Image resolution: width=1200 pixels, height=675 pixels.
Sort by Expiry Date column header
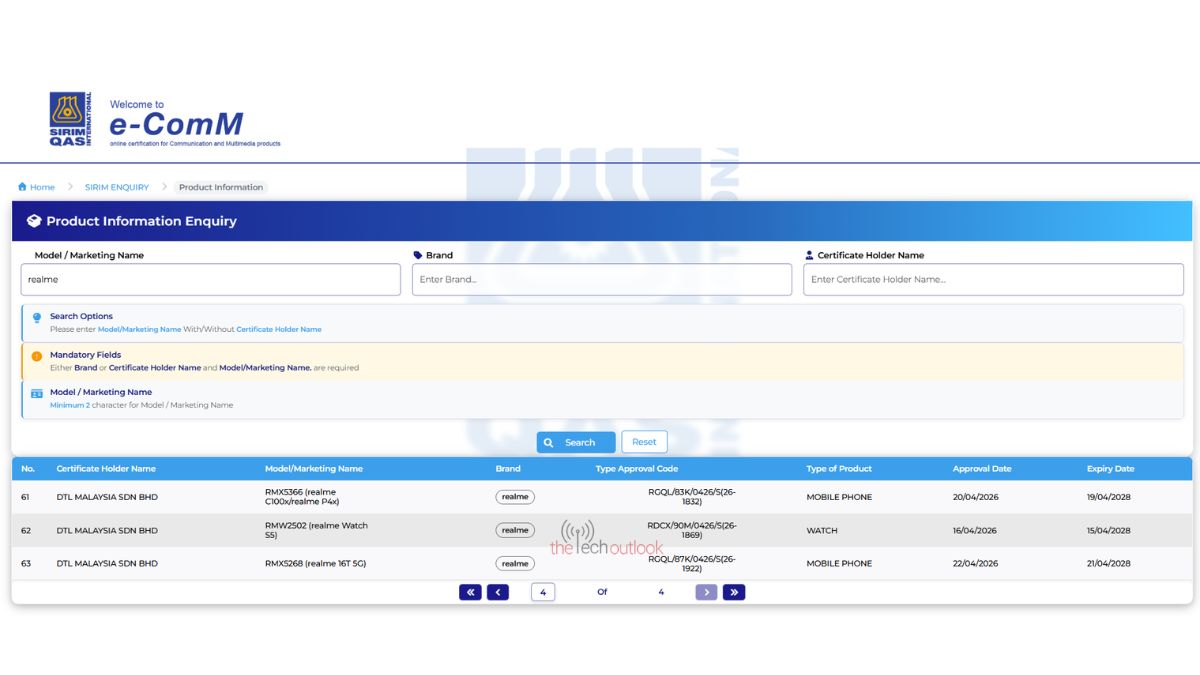click(1110, 468)
